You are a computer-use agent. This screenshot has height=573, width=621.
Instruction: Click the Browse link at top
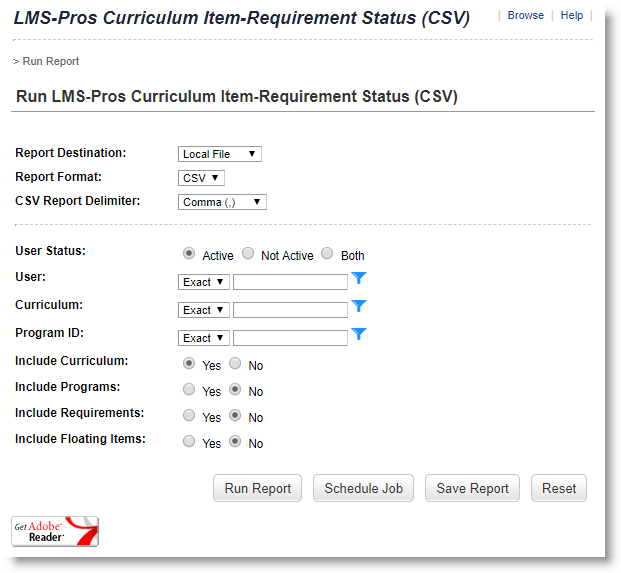click(x=525, y=15)
